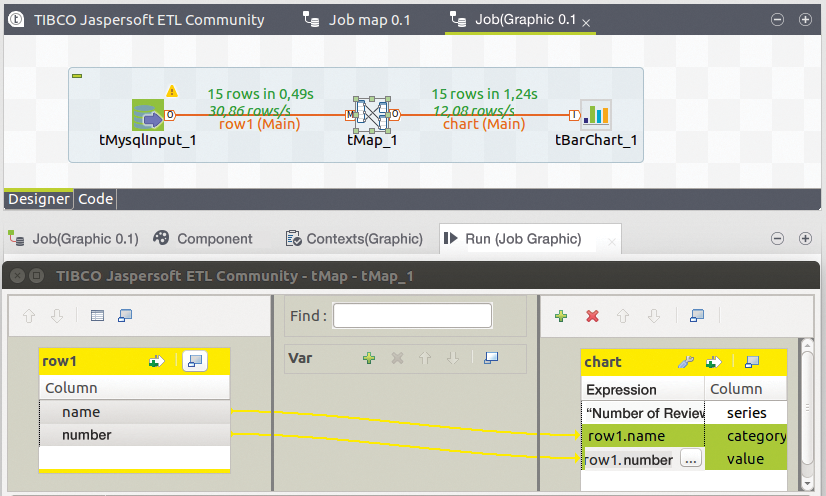Maximize the editor area using the top plus icon

point(805,19)
